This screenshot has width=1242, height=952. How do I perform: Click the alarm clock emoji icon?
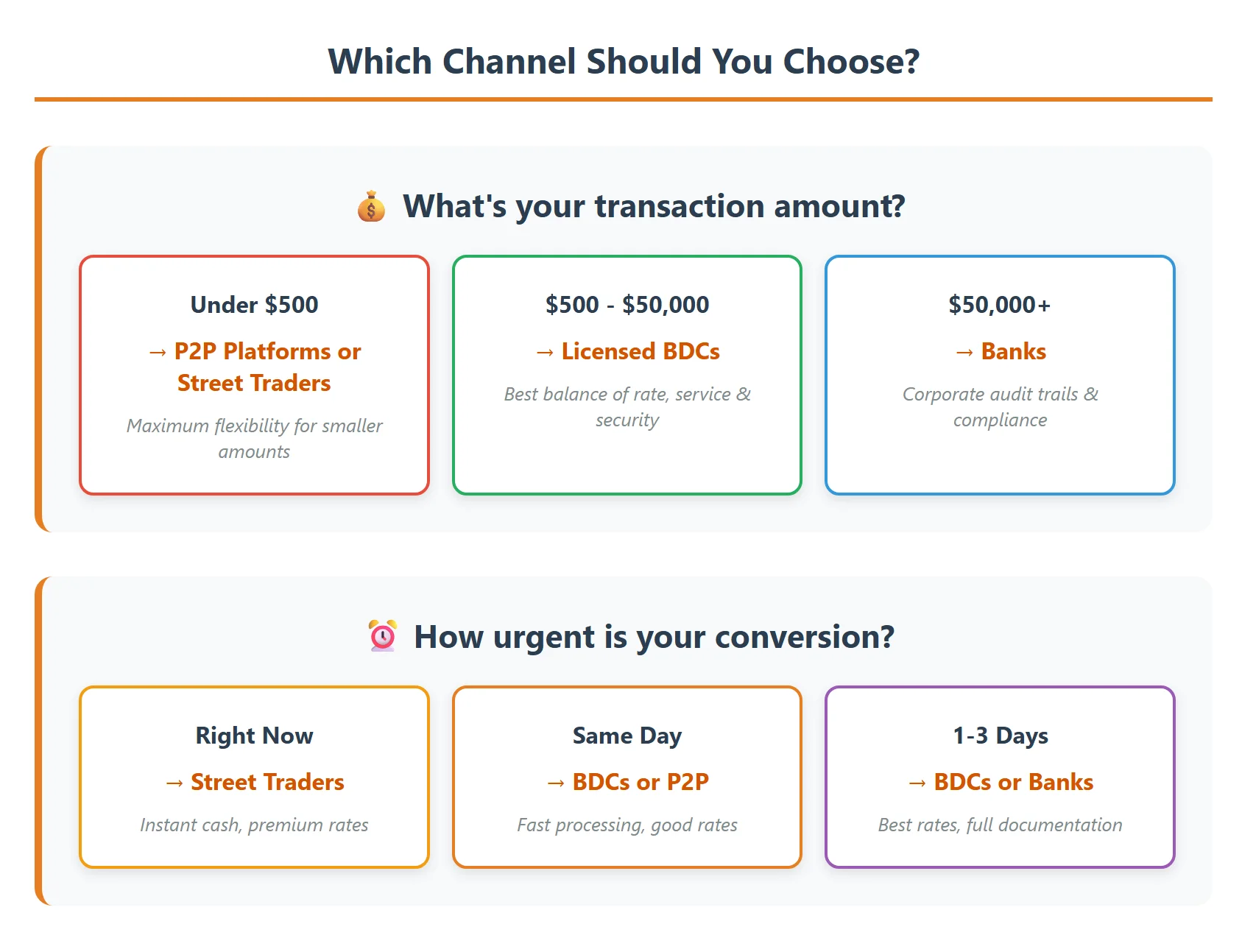pyautogui.click(x=382, y=636)
